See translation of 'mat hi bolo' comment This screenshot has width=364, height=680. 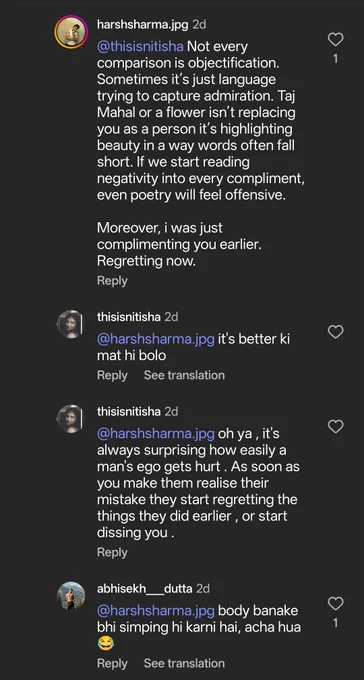(184, 375)
